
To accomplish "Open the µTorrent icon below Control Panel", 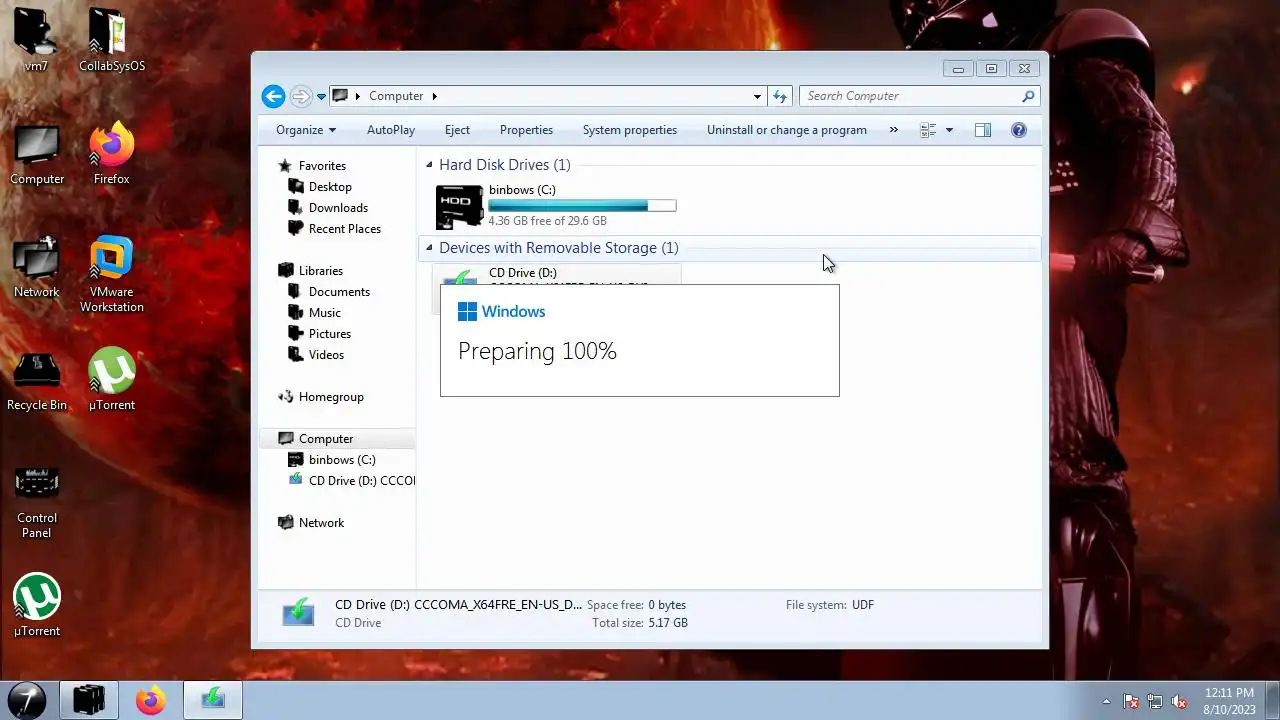I will 37,605.
